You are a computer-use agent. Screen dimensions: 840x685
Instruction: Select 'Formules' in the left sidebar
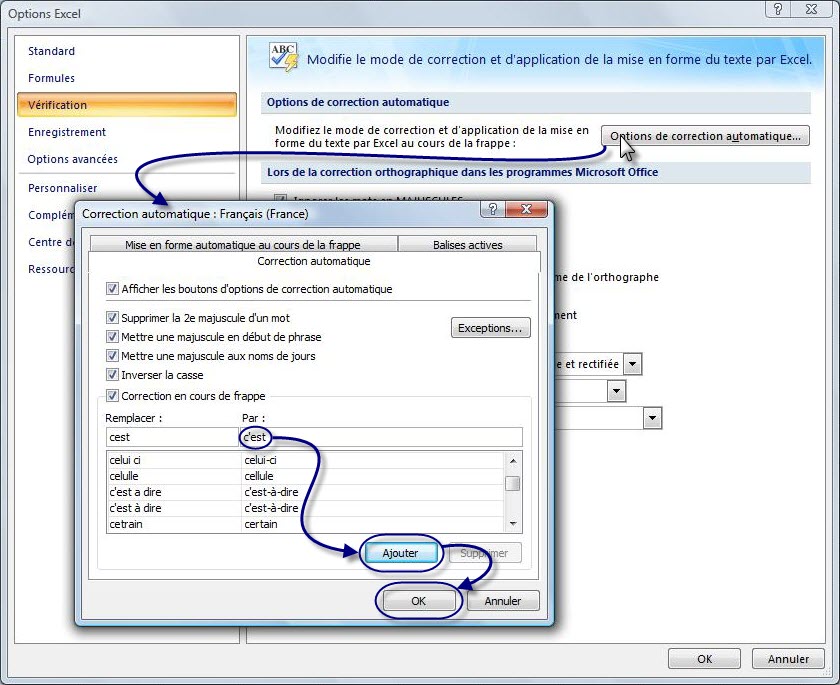51,78
